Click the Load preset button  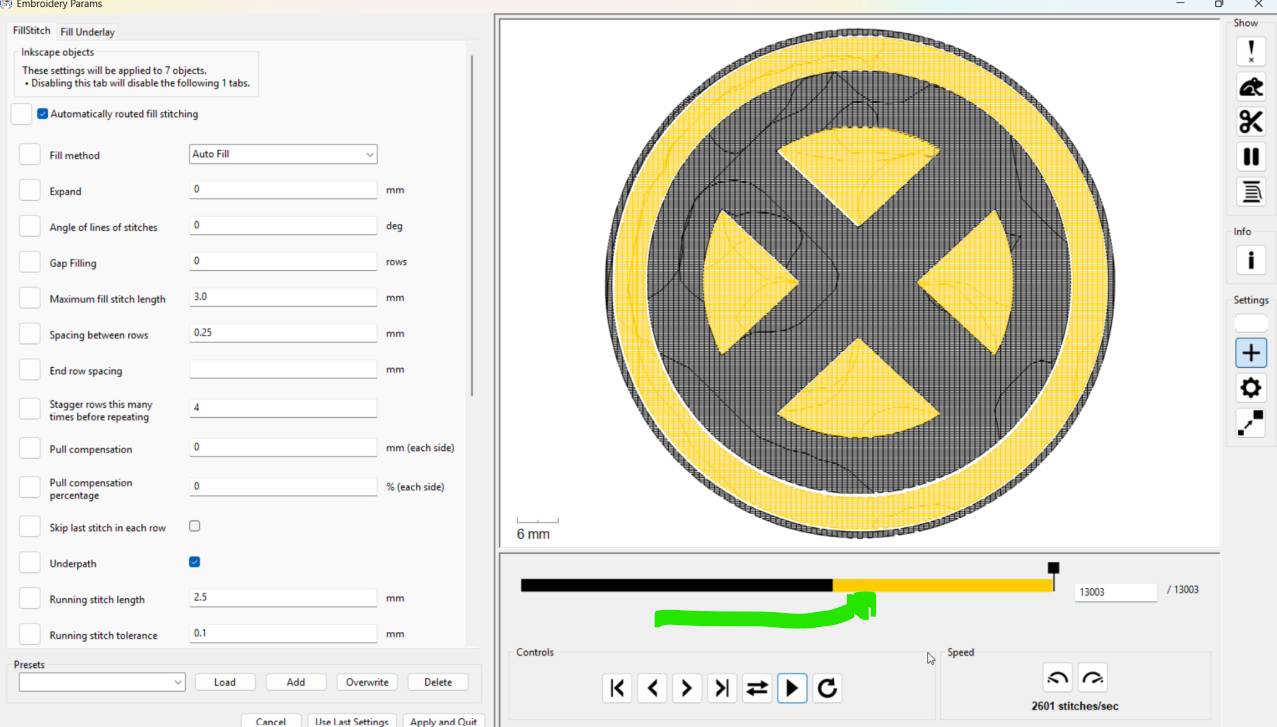click(225, 682)
